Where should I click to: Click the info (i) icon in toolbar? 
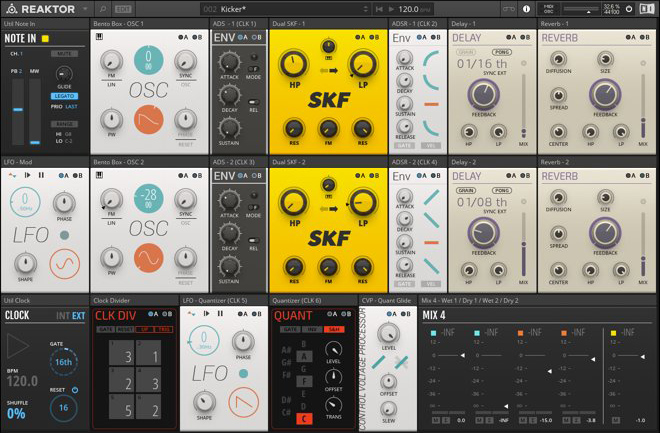tap(526, 9)
